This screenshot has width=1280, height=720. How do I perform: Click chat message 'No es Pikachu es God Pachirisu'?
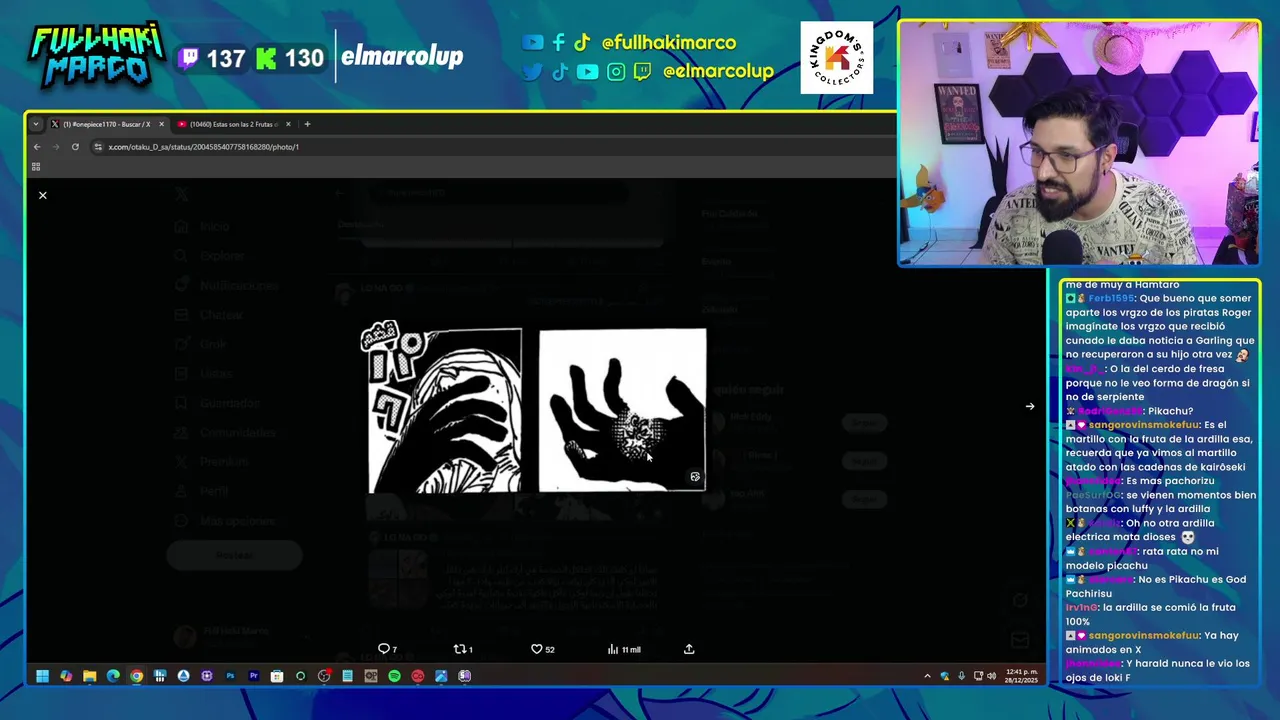1156,586
